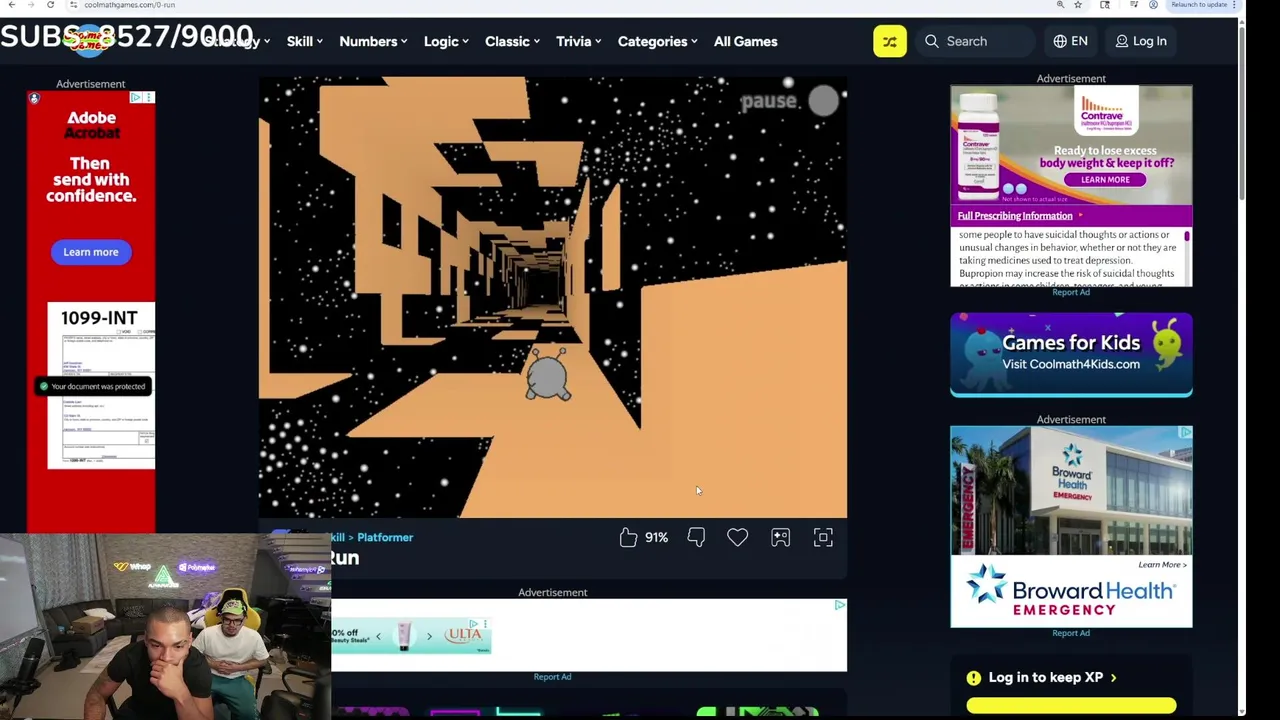Bookmark this page with star icon
The height and width of the screenshot is (720, 1280).
pos(1078,5)
